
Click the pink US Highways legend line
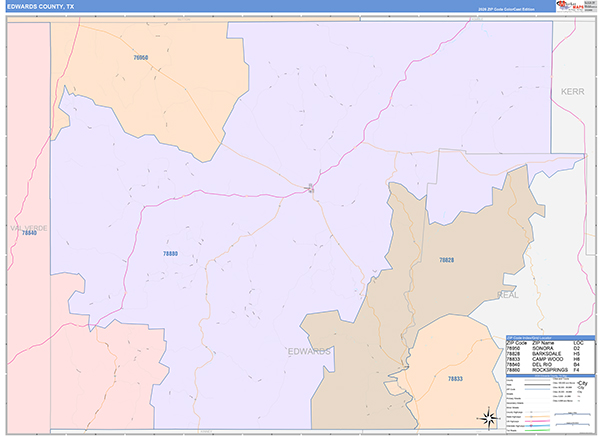537,421
